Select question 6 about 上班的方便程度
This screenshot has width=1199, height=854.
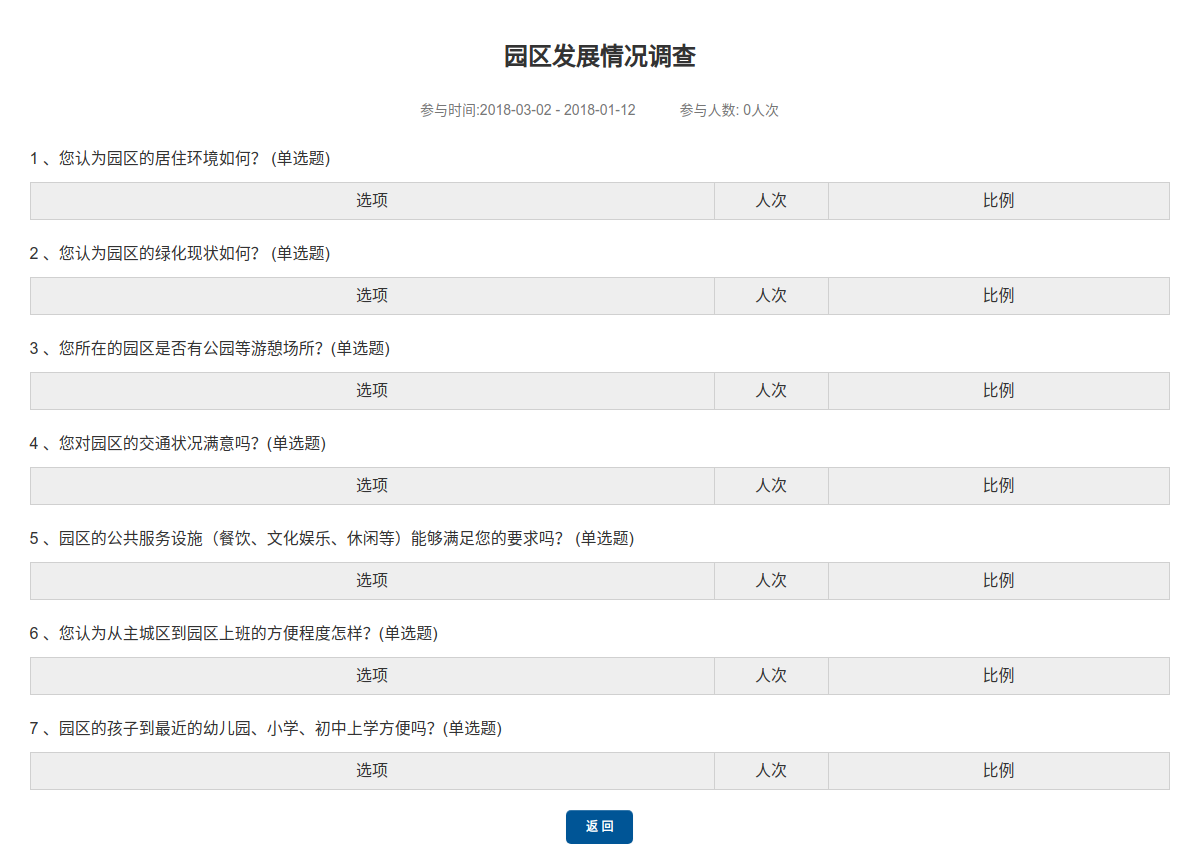(x=234, y=633)
